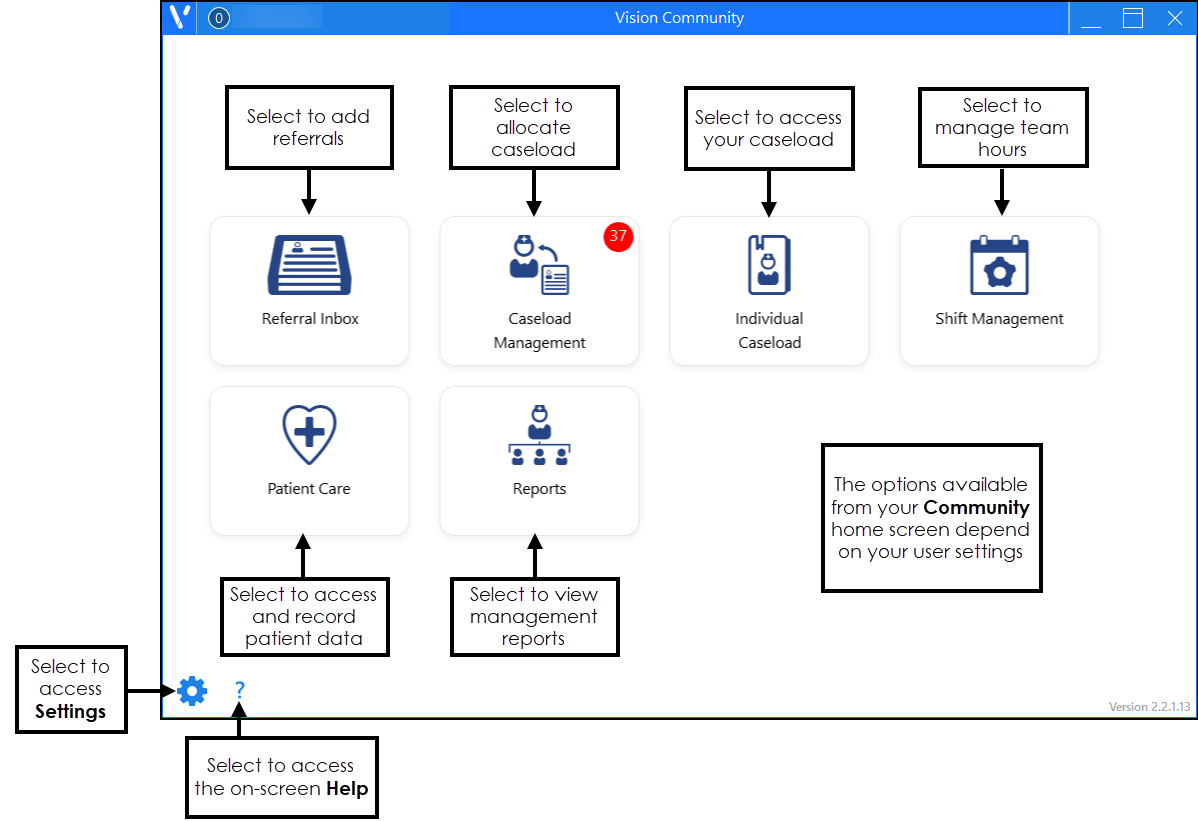Click the circled 0 notifications counter
Viewport: 1198px width, 821px height.
(219, 18)
